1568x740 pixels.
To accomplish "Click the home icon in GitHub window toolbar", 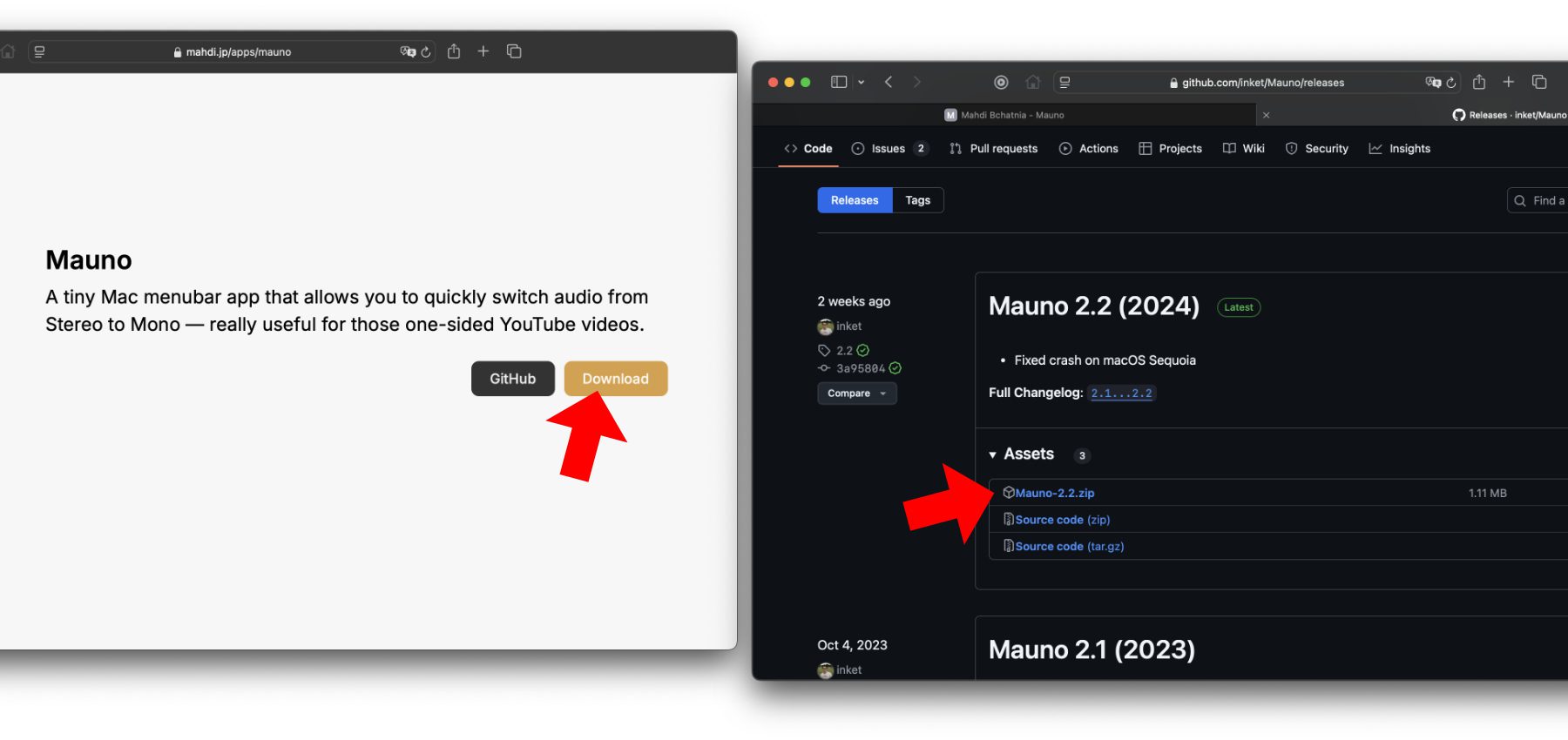I will (1033, 82).
